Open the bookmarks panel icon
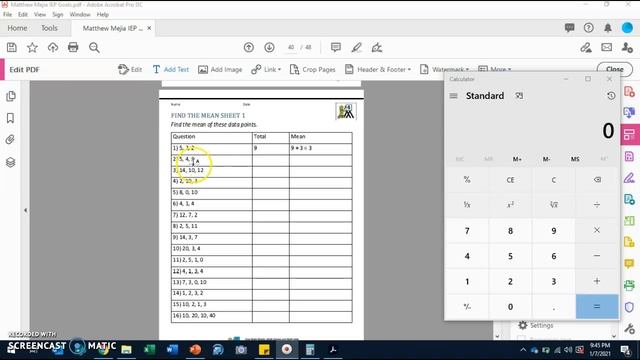The height and width of the screenshot is (360, 640). click(x=11, y=118)
